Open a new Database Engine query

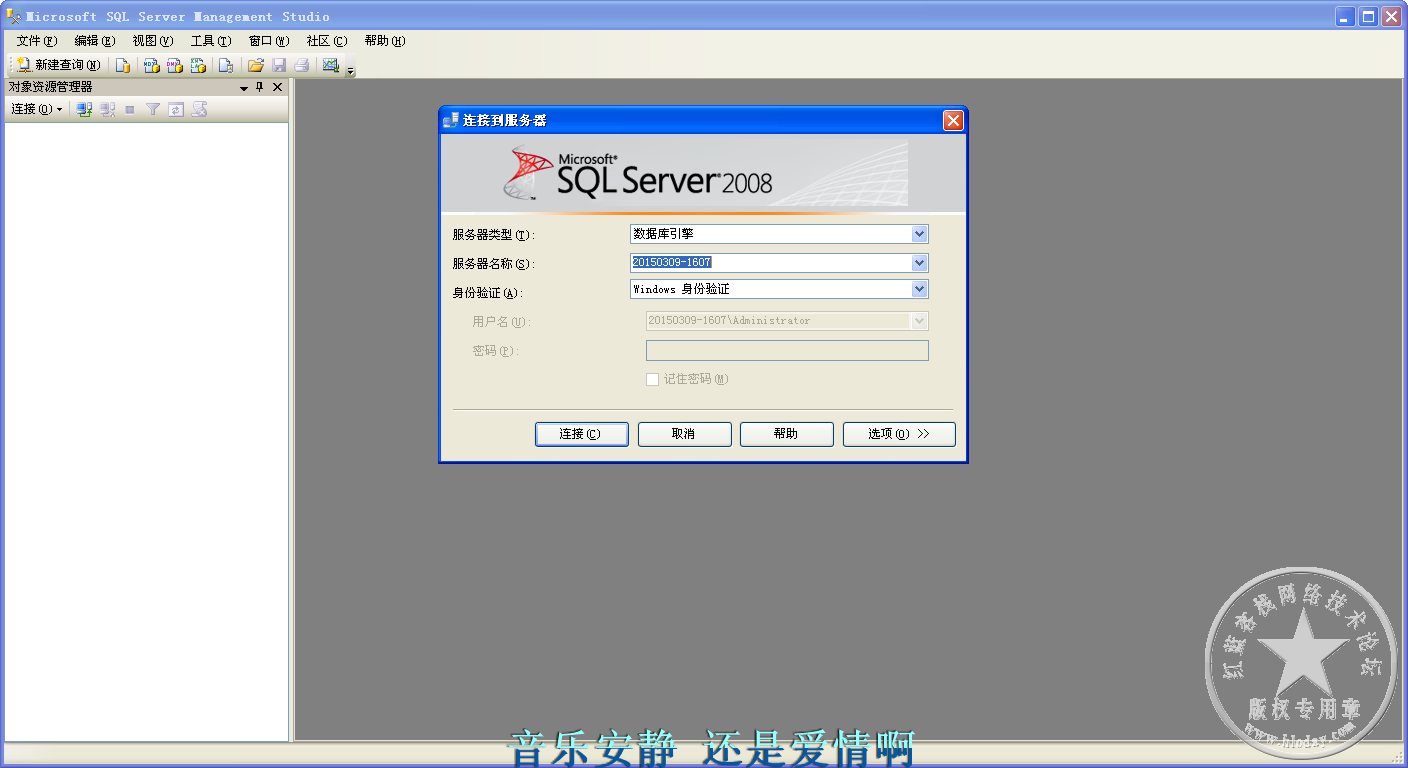coord(122,65)
